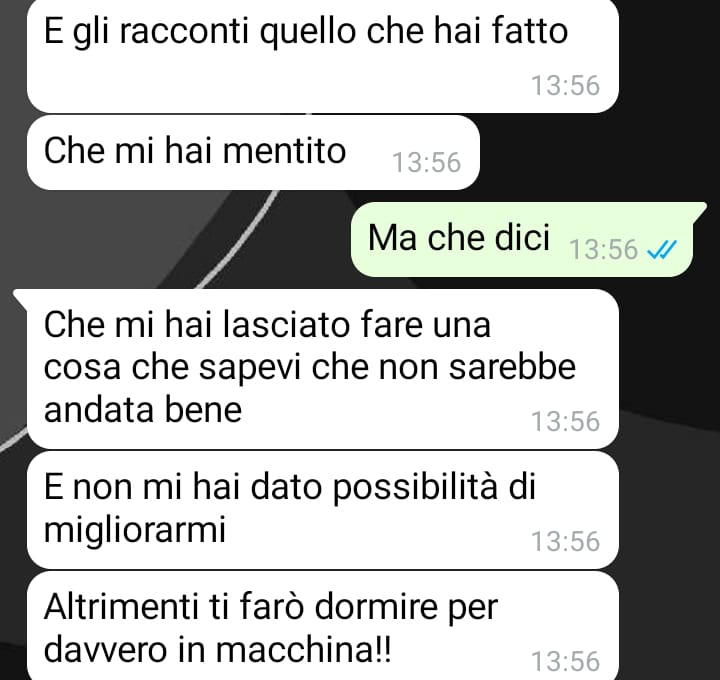
Task: Tap the 13:56 timestamp next to "migliorarmi"
Action: [565, 541]
